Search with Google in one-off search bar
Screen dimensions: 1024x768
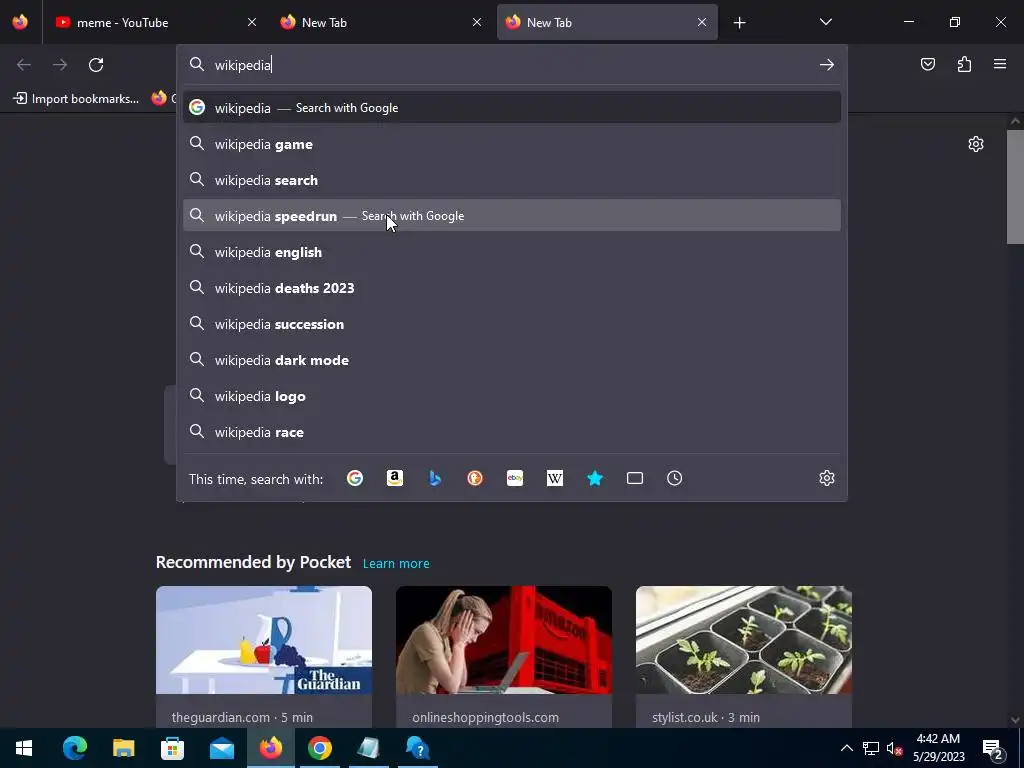[355, 479]
